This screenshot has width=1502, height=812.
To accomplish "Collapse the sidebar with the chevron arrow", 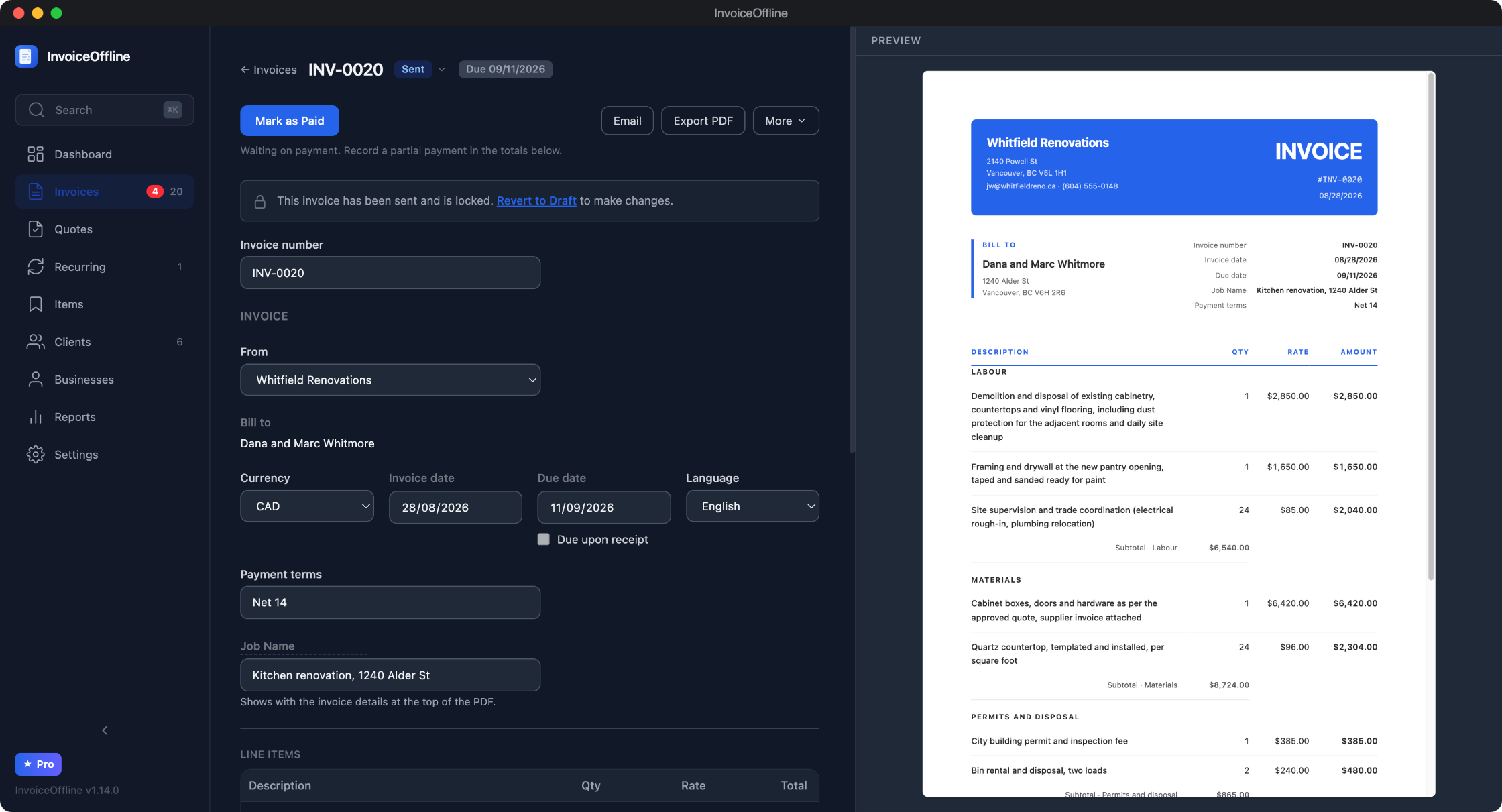I will (x=105, y=730).
